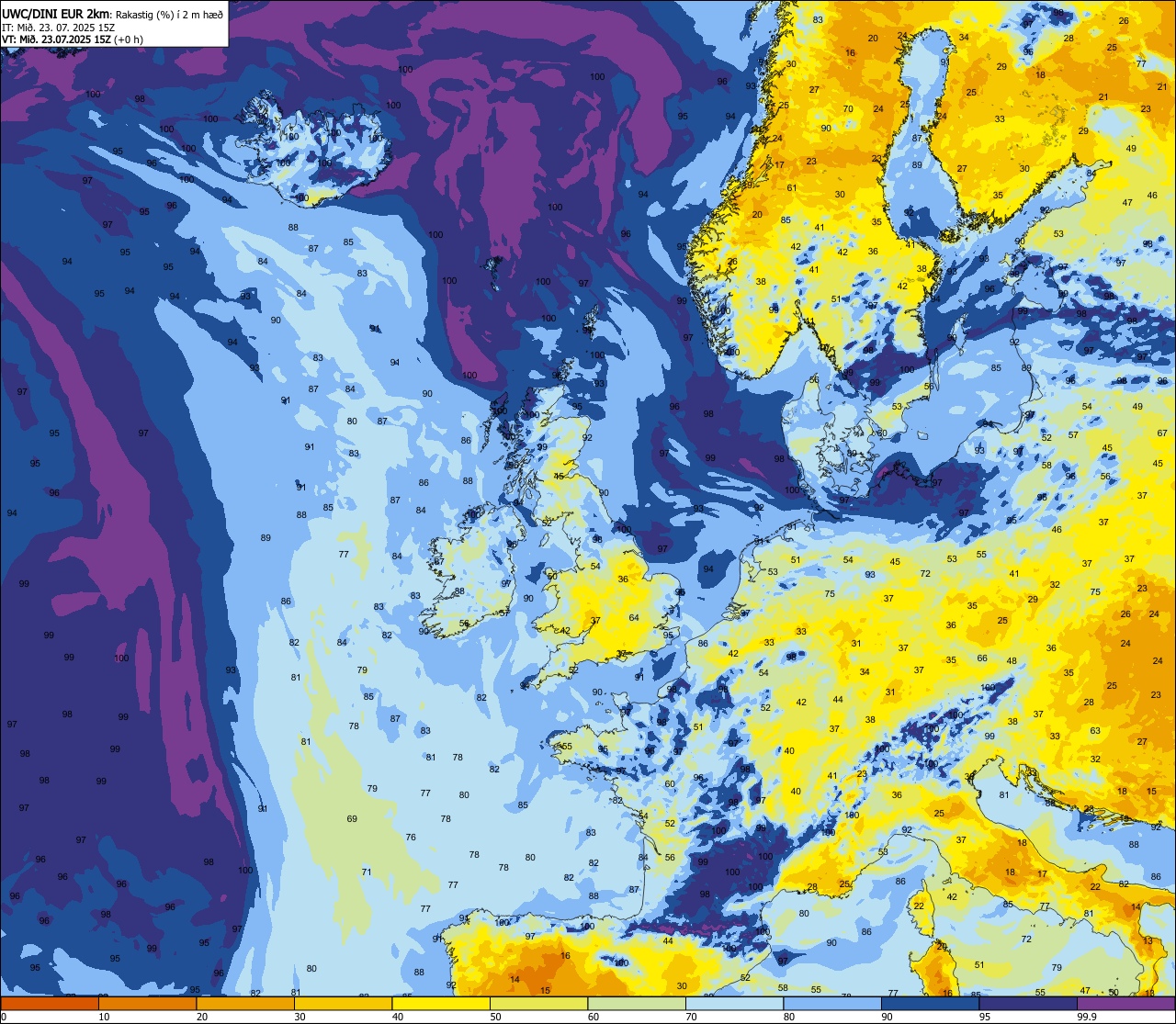1176x1024 pixels.
Task: Click the "Rakastig (%) í 2 m hæð" label
Action: 168,13
